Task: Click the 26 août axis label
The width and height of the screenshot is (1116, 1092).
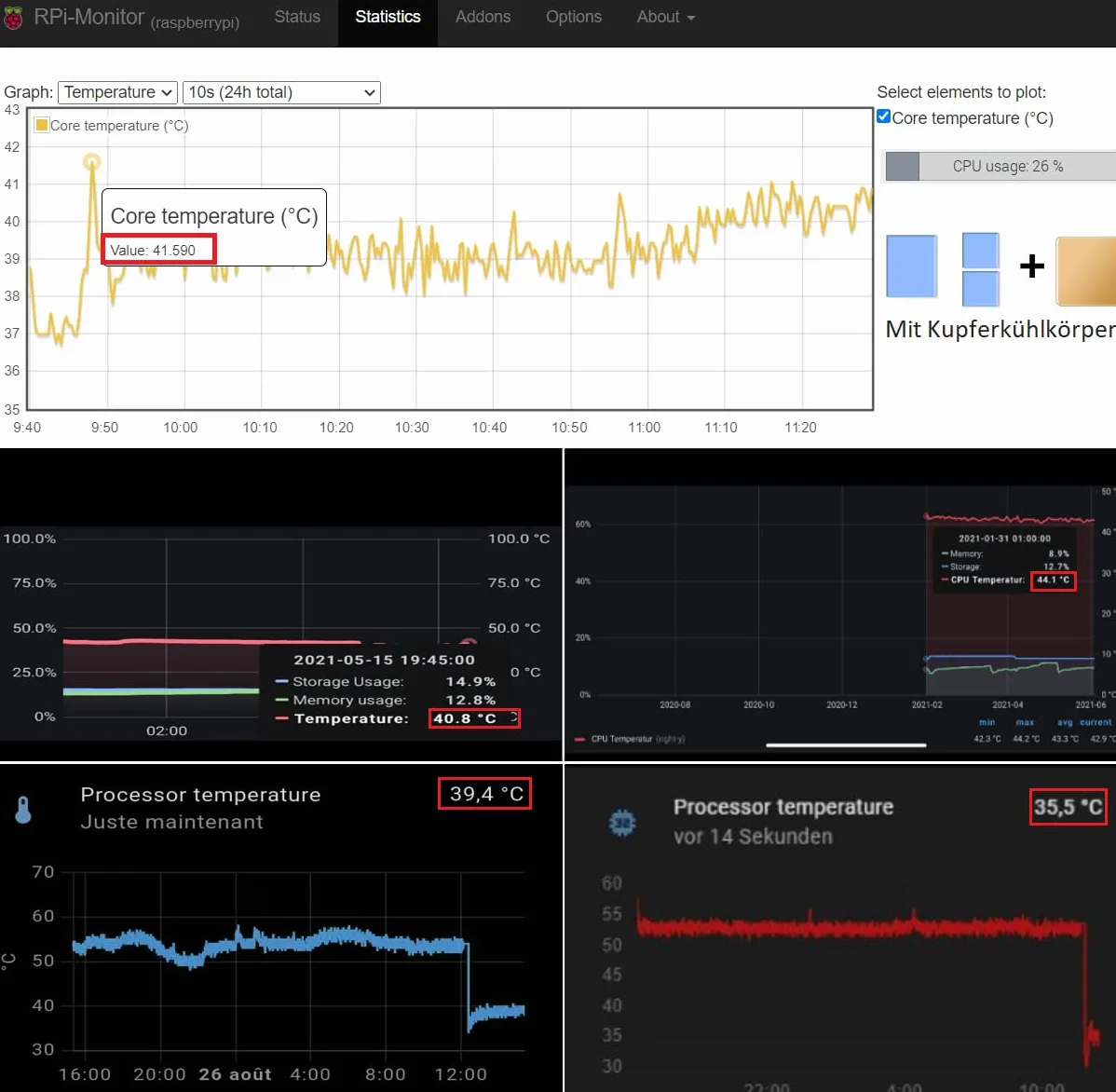Action: coord(235,1074)
